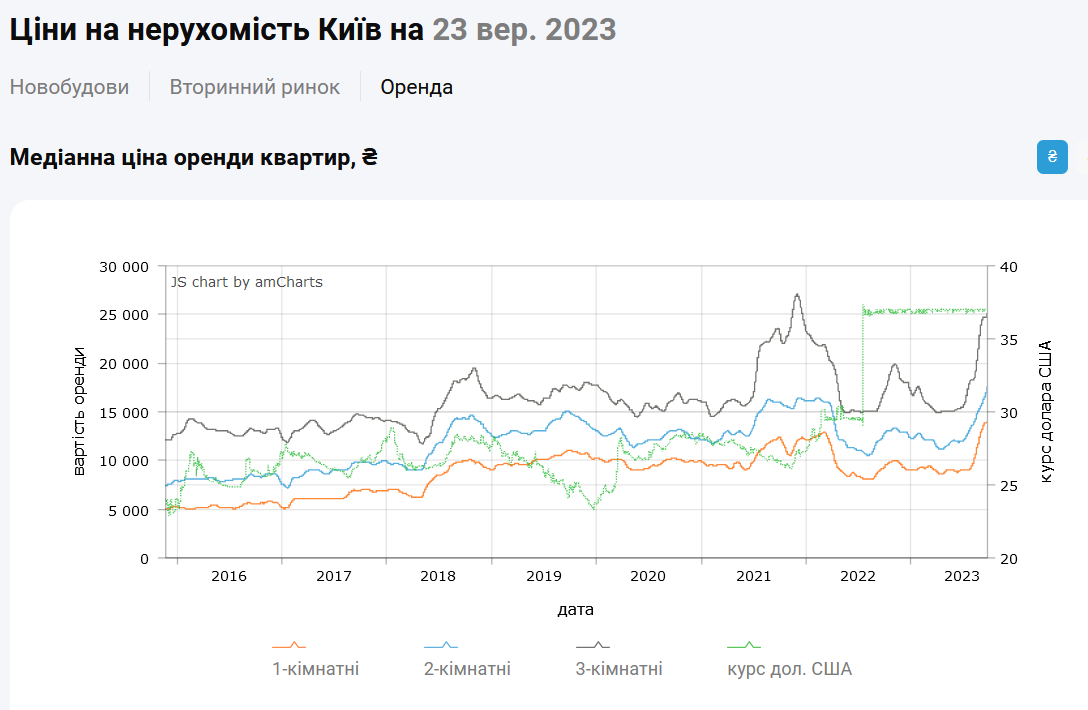The width and height of the screenshot is (1088, 710).
Task: Switch to the Новобудови tab
Action: pyautogui.click(x=69, y=87)
